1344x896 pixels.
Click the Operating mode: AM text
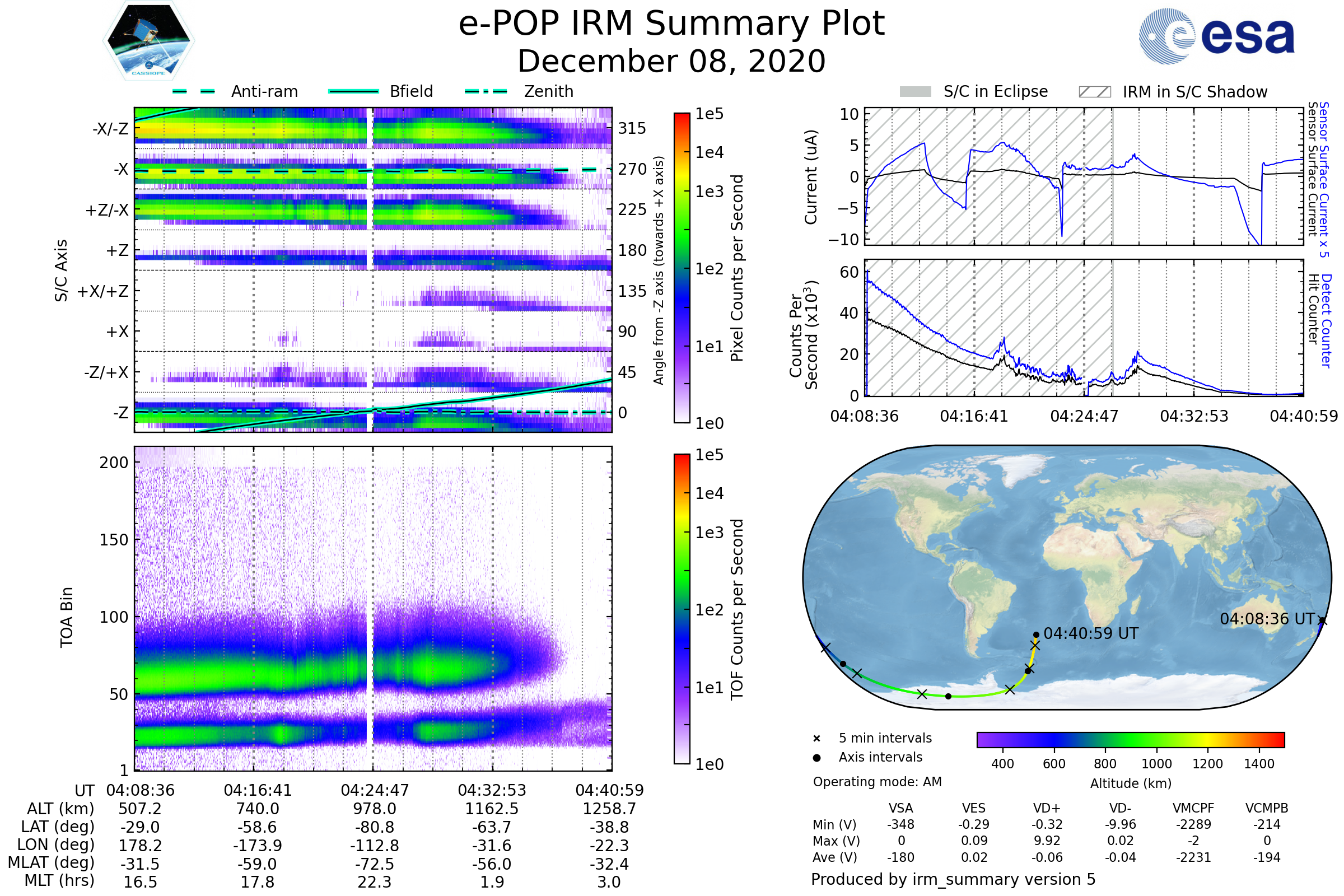pyautogui.click(x=877, y=782)
